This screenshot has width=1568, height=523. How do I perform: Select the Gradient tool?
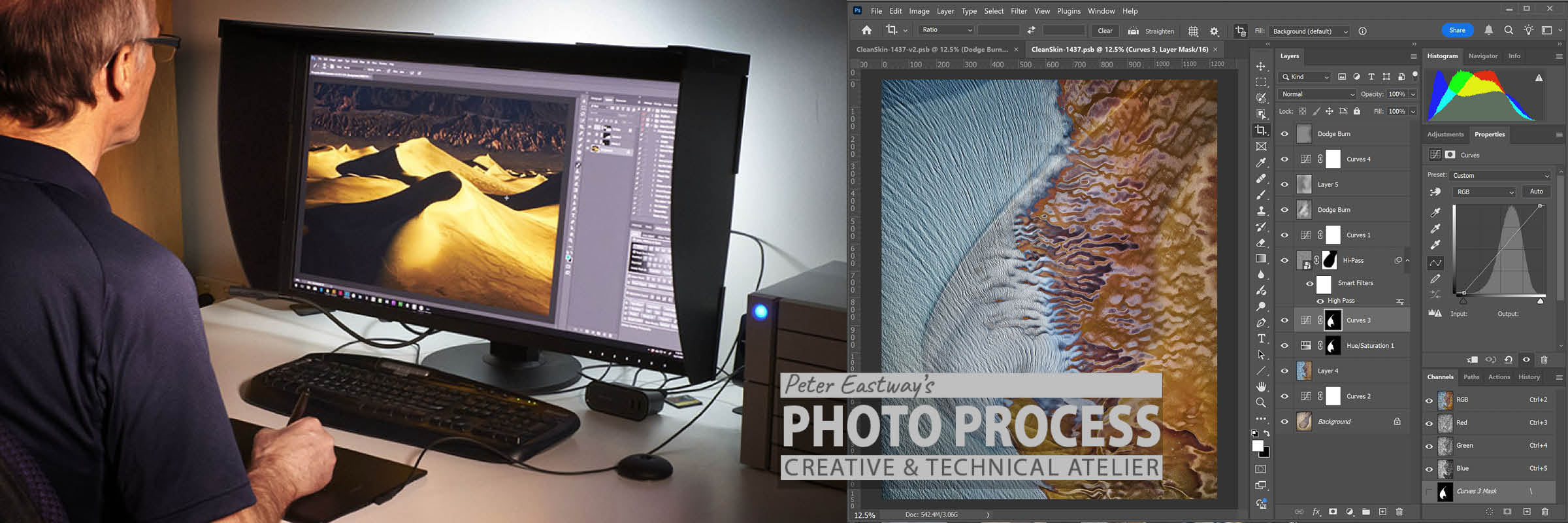pyautogui.click(x=1261, y=258)
